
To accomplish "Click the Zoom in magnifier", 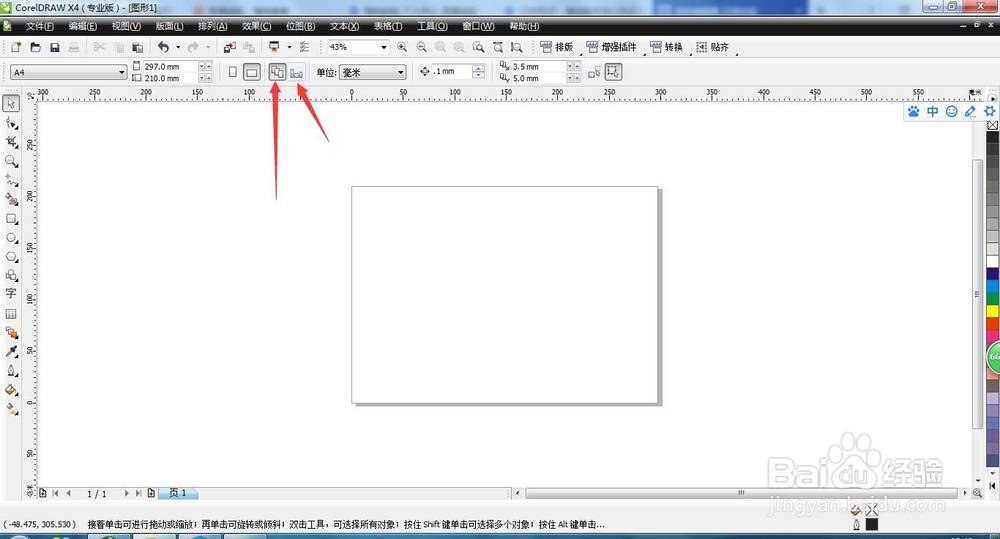I will click(402, 47).
